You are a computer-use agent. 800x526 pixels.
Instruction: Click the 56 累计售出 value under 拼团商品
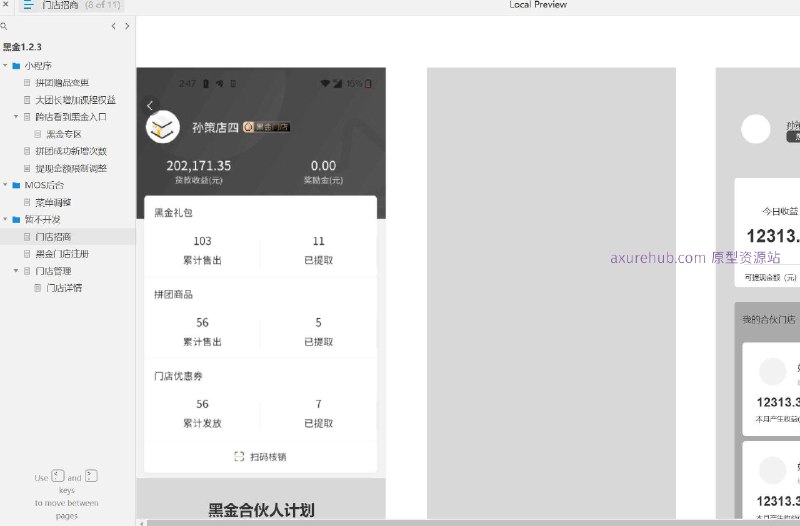coord(202,322)
